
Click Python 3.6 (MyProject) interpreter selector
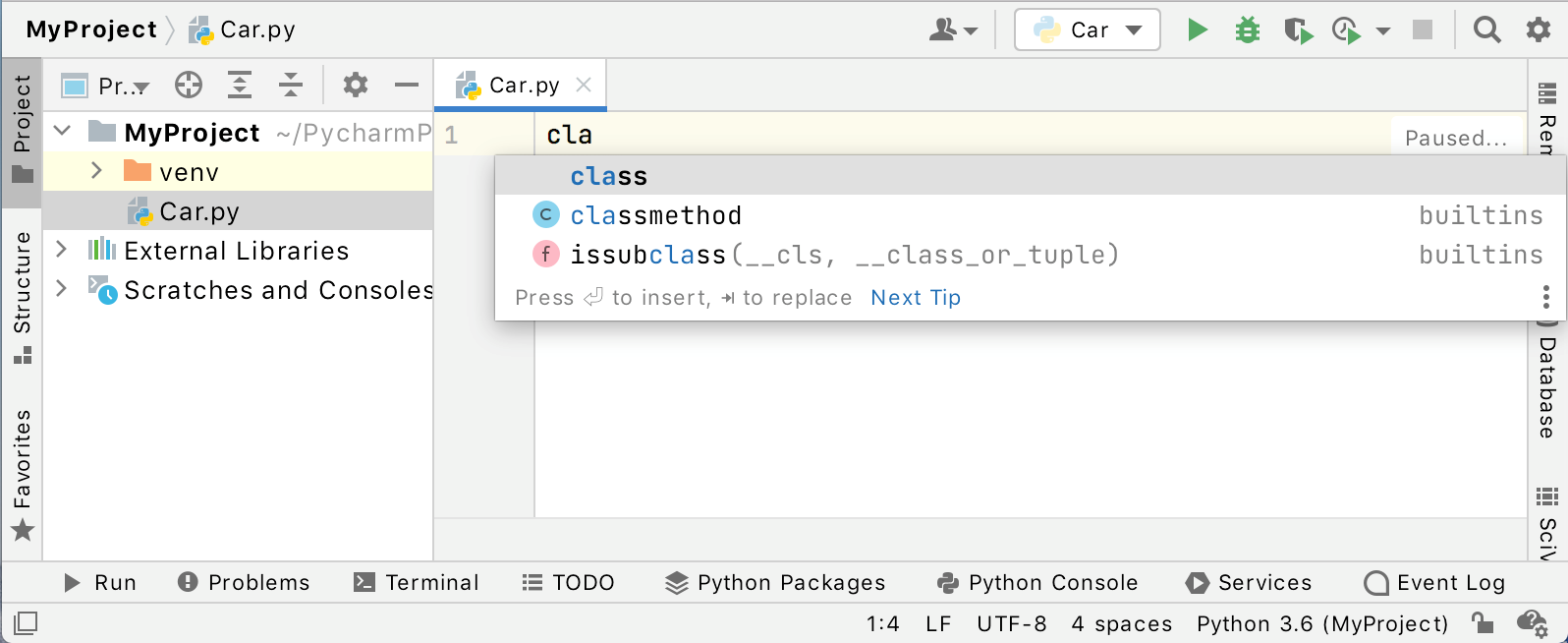click(1321, 623)
